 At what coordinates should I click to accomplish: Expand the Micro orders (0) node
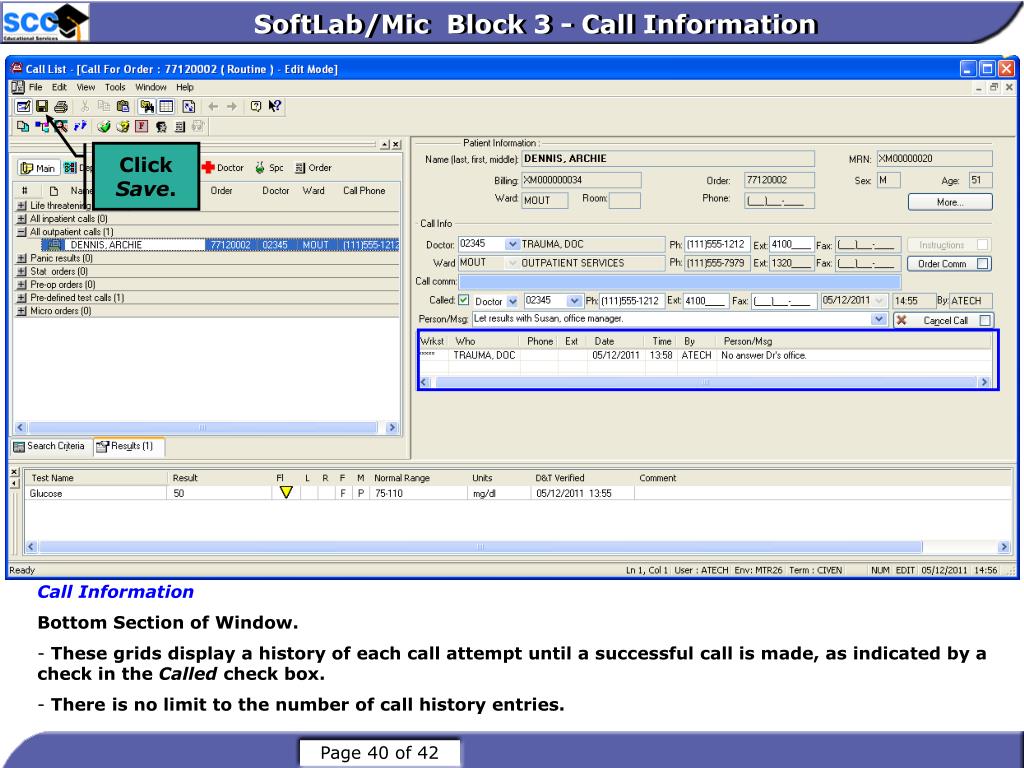pos(22,311)
